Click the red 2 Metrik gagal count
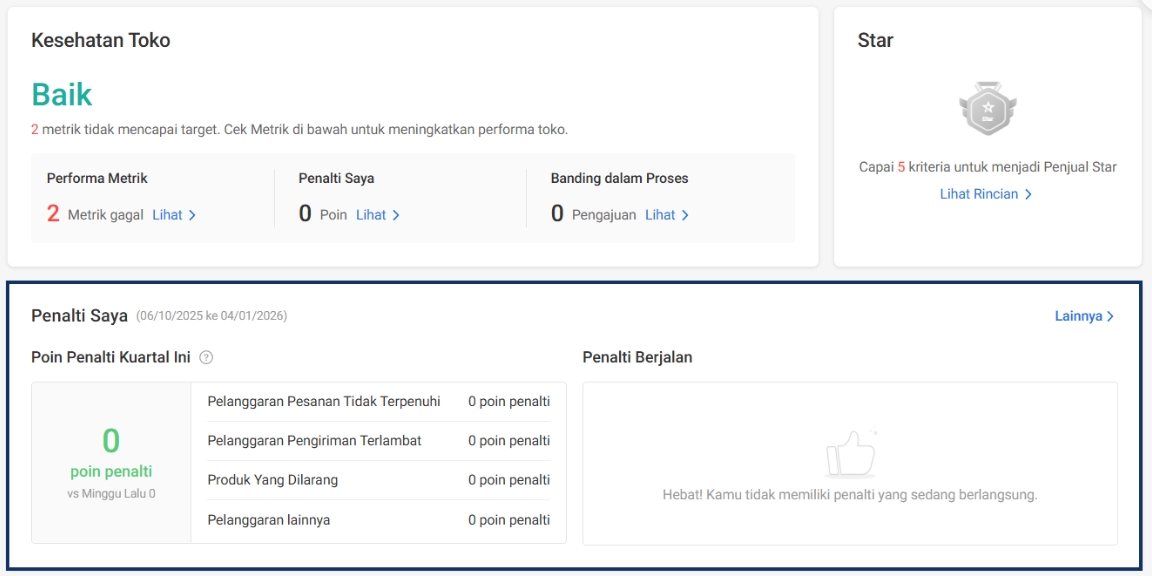 (95, 215)
